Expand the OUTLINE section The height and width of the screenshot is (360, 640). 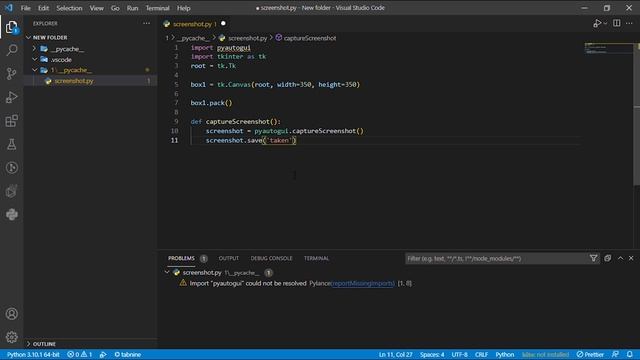coord(29,344)
